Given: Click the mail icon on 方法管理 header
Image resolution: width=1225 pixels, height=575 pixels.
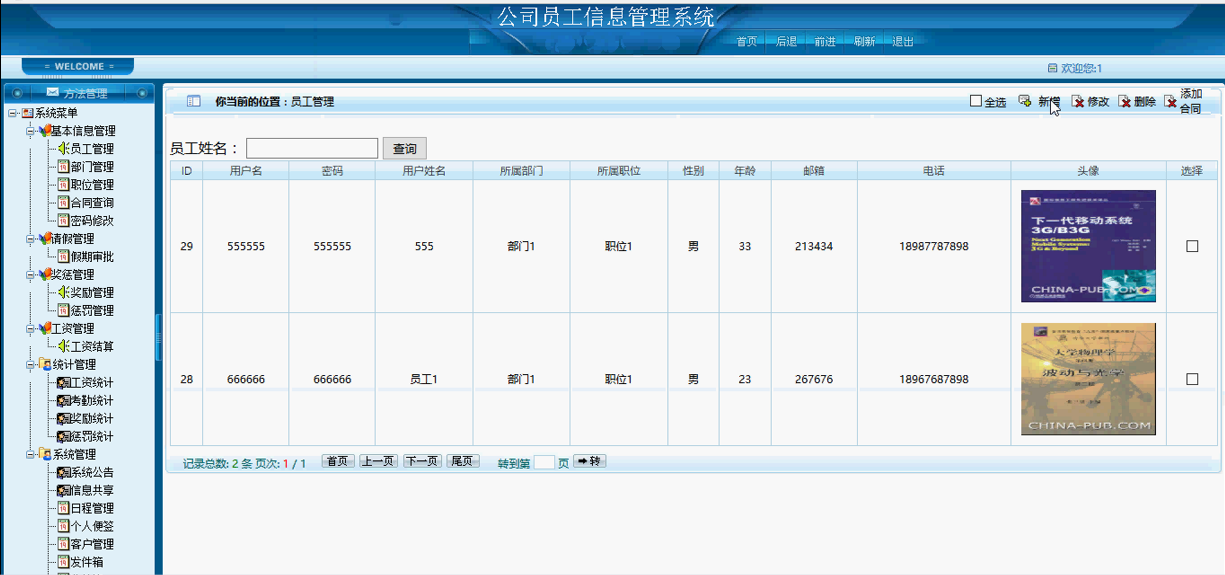Looking at the screenshot, I should (53, 92).
